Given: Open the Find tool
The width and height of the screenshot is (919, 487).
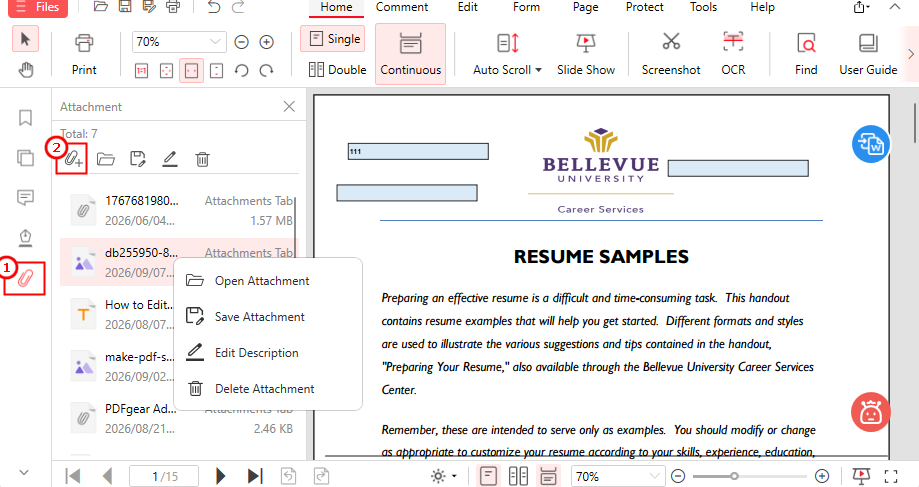Looking at the screenshot, I should (806, 55).
